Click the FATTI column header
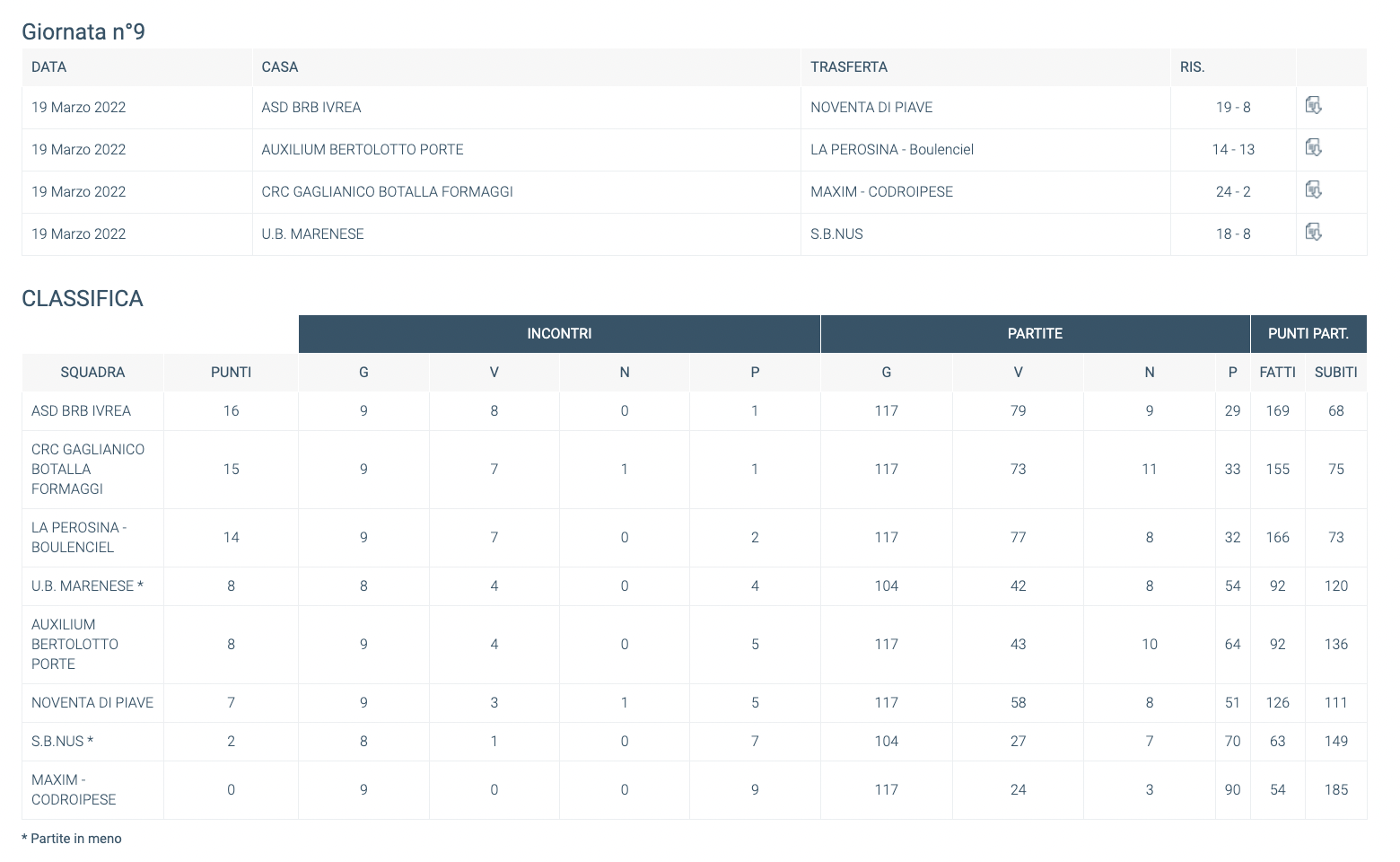The image size is (1400, 862). click(x=1277, y=372)
